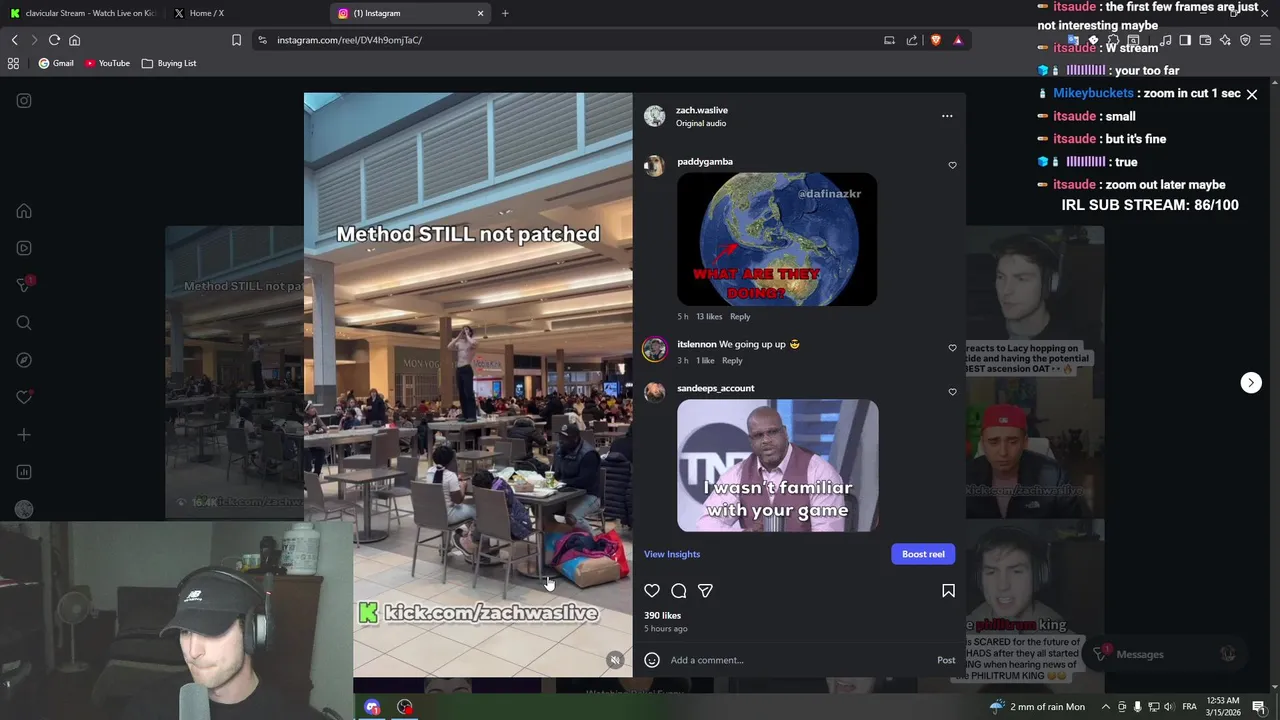Screen dimensions: 1280x720
Task: View 390 likes count
Action: coord(662,616)
